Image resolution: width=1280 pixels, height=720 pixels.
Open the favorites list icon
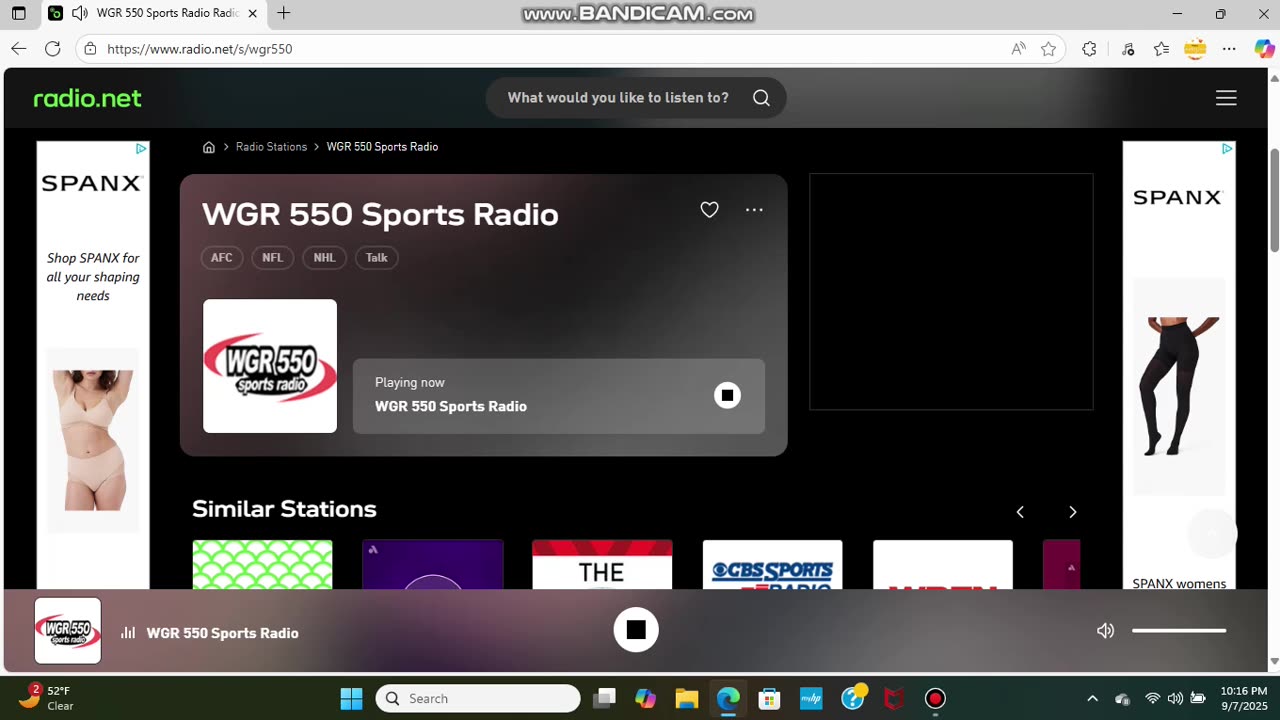click(1161, 49)
